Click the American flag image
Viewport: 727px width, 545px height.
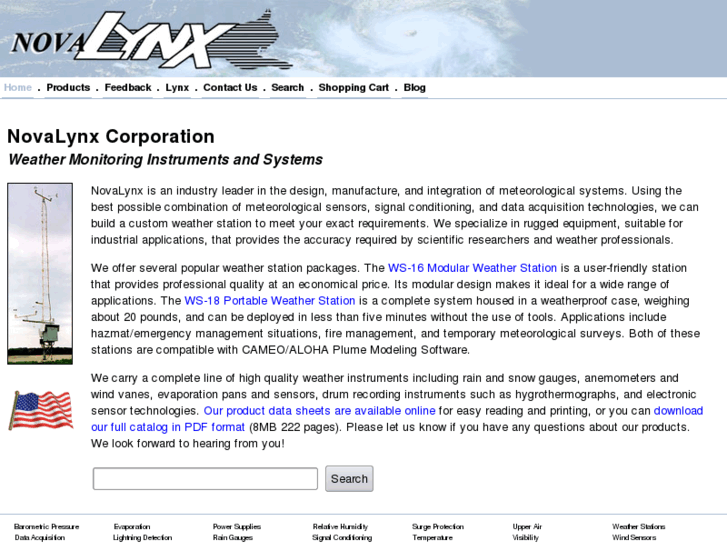pos(41,410)
